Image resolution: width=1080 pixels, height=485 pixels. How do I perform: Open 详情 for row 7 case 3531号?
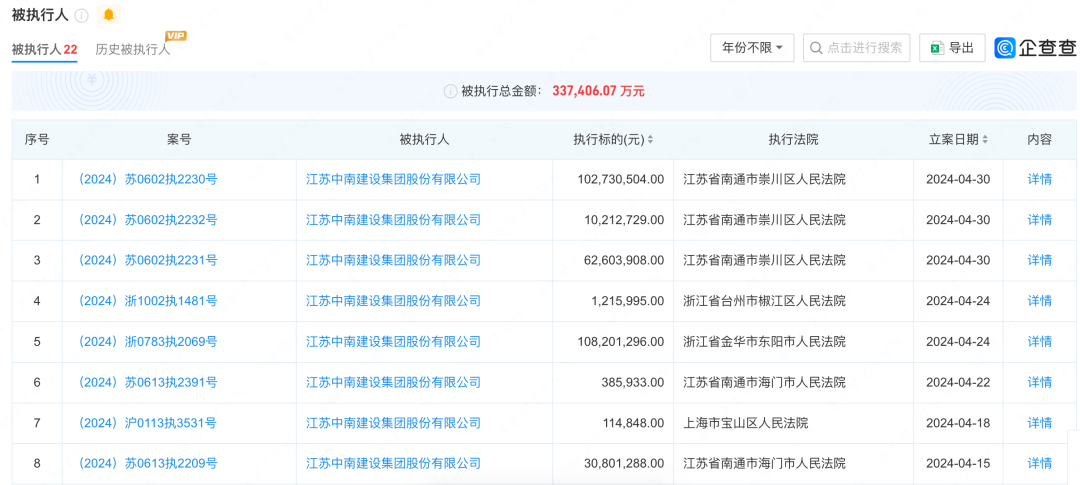pyautogui.click(x=1039, y=423)
